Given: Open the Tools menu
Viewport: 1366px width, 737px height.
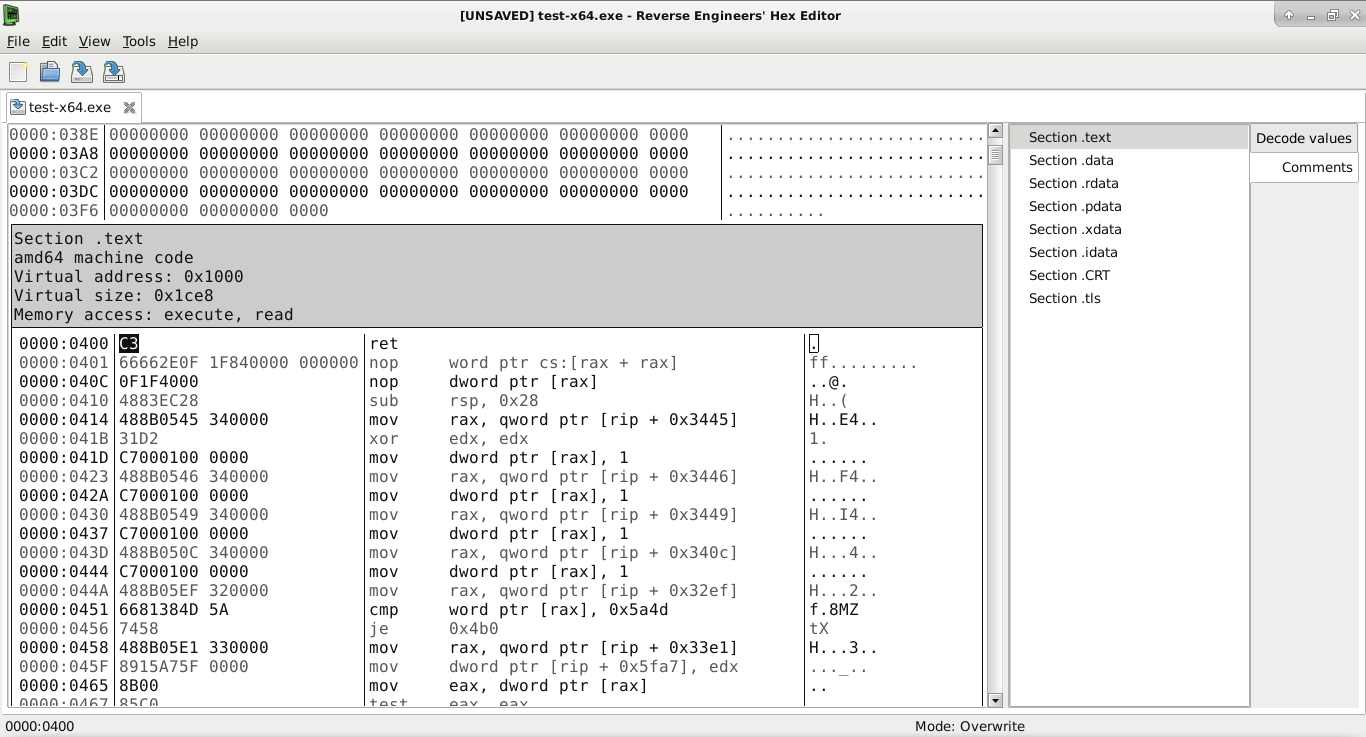Looking at the screenshot, I should [x=139, y=41].
